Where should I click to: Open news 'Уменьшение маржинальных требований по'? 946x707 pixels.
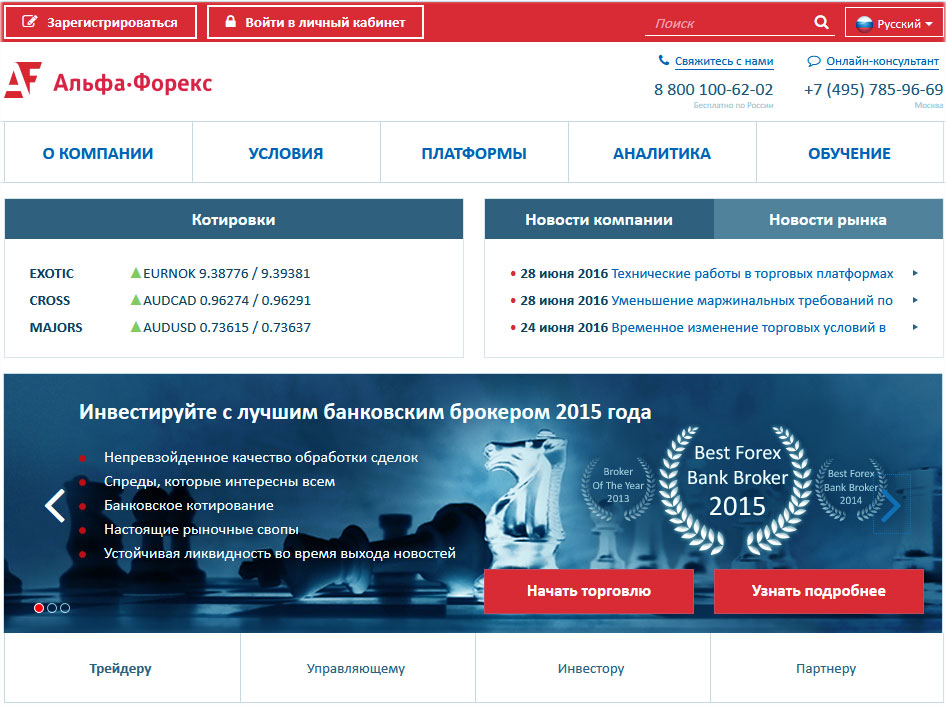click(752, 300)
